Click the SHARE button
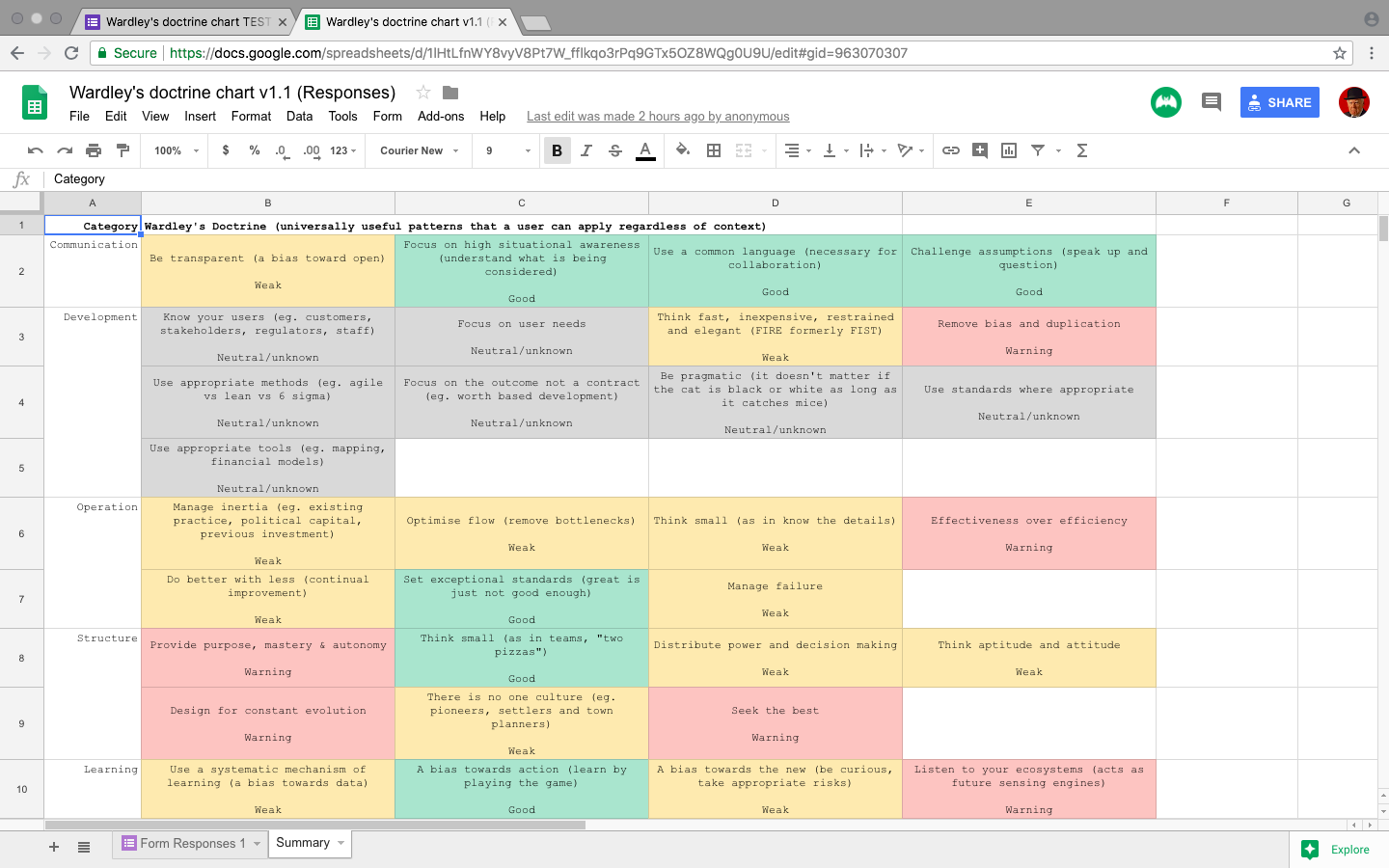Screen dimensions: 1389x868 1279,102
